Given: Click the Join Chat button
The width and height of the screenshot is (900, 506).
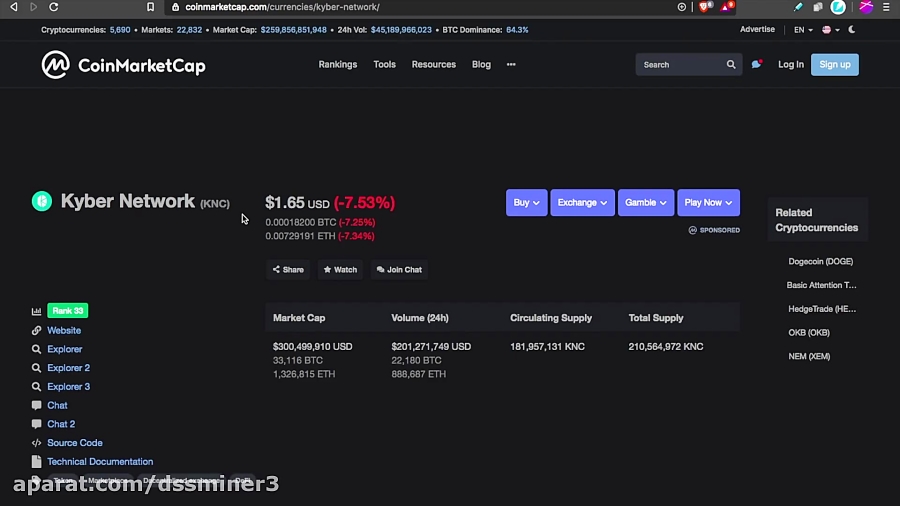Looking at the screenshot, I should coord(399,270).
